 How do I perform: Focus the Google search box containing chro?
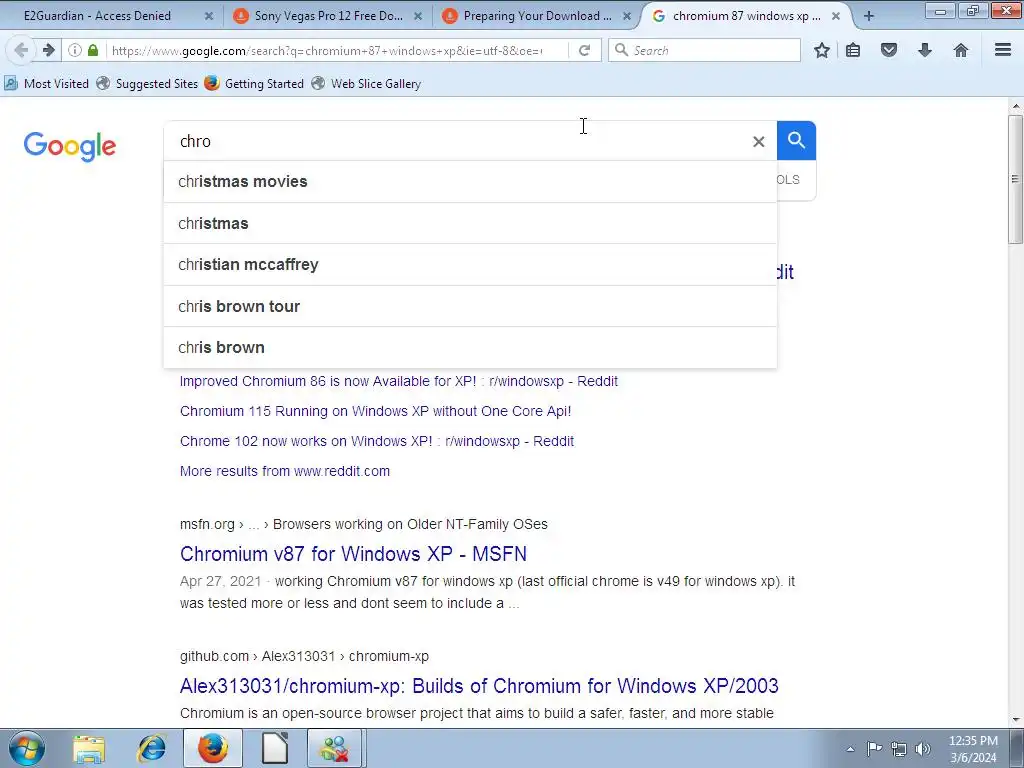tap(457, 141)
